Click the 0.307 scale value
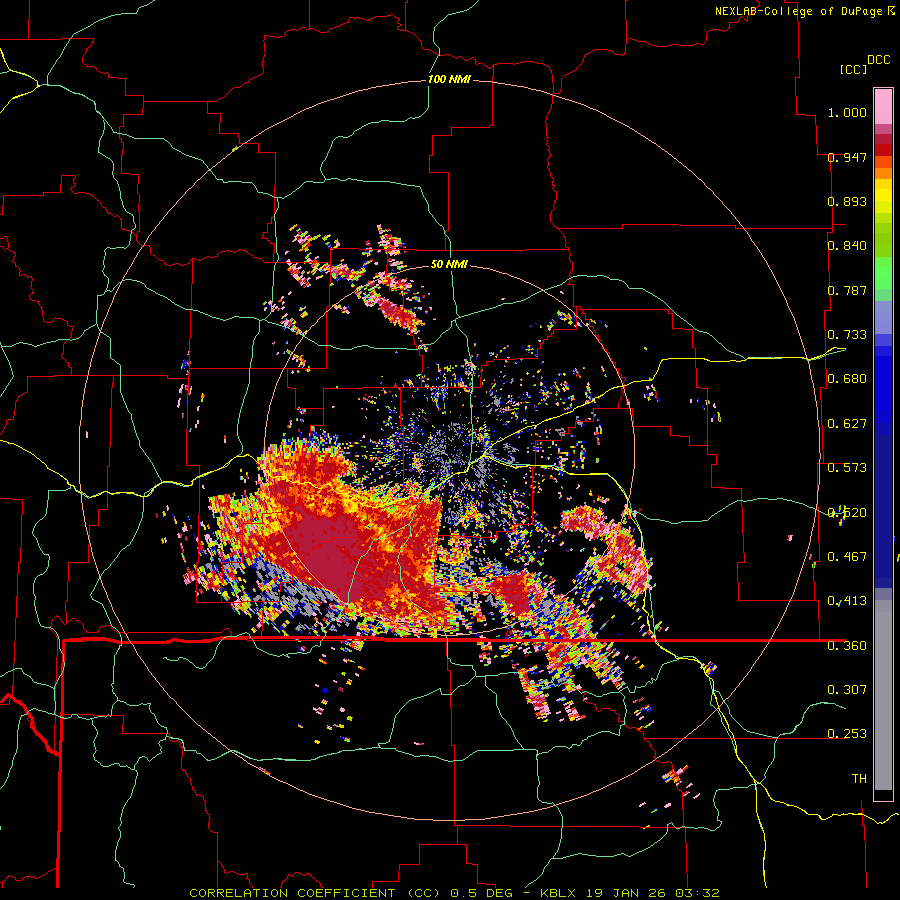The width and height of the screenshot is (900, 900). (x=847, y=689)
